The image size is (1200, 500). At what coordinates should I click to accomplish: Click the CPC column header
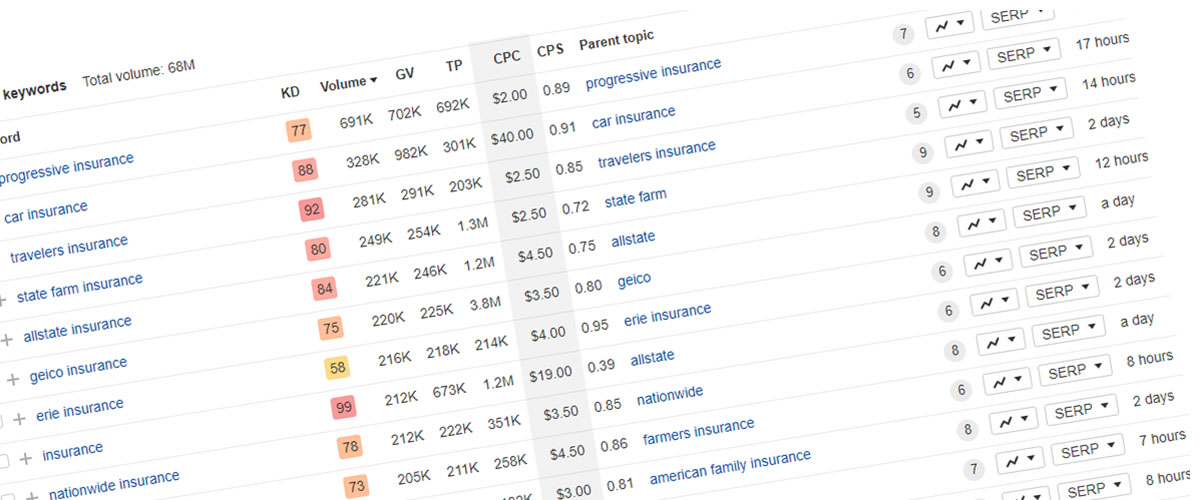pyautogui.click(x=507, y=59)
